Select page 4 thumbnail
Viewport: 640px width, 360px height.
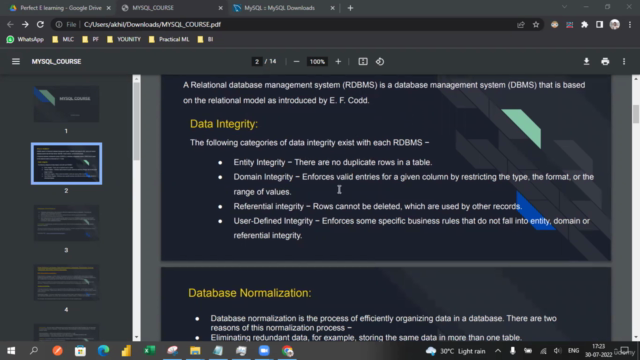point(66,282)
